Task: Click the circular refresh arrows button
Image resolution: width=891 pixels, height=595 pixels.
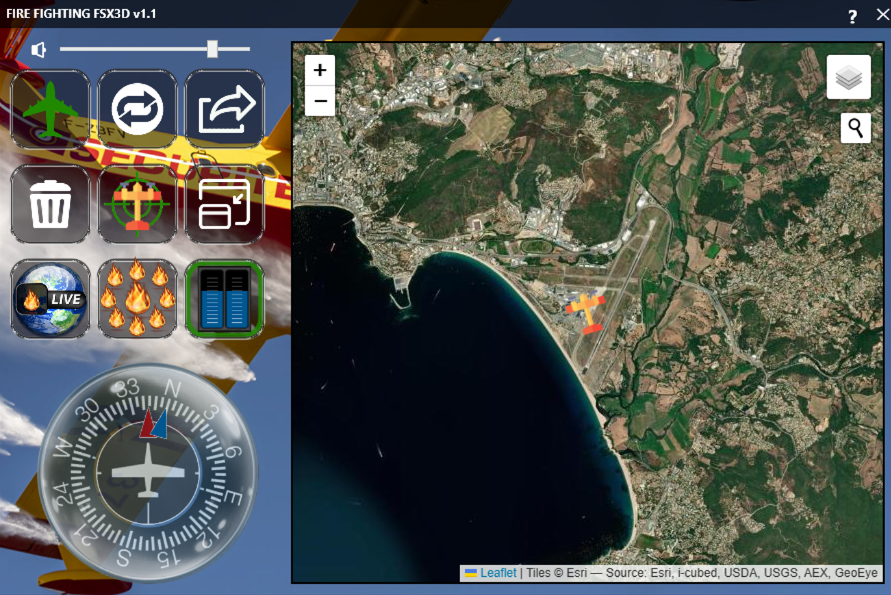Action: [x=138, y=109]
